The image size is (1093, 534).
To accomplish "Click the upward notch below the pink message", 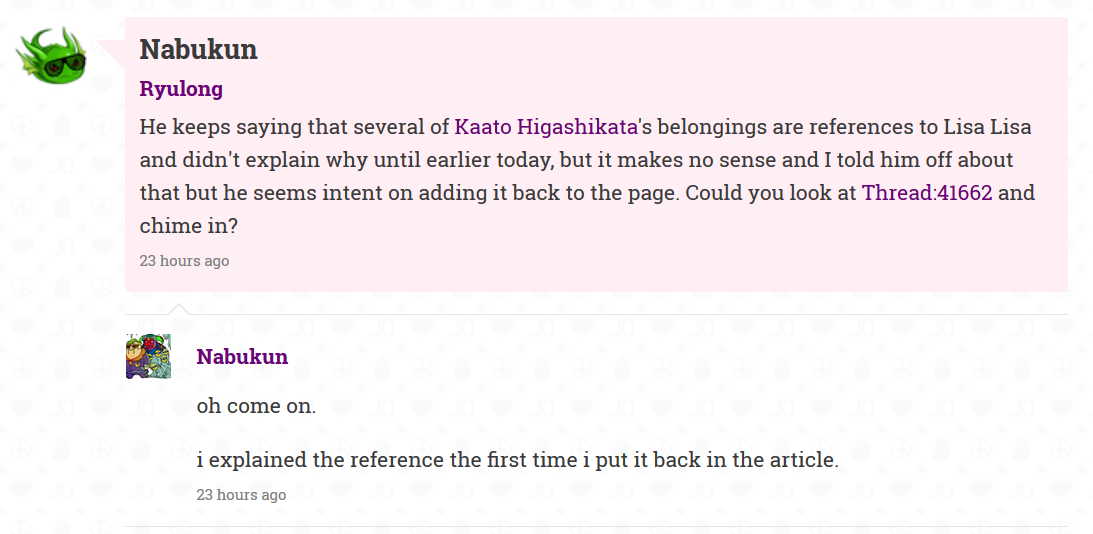I will click(x=178, y=309).
